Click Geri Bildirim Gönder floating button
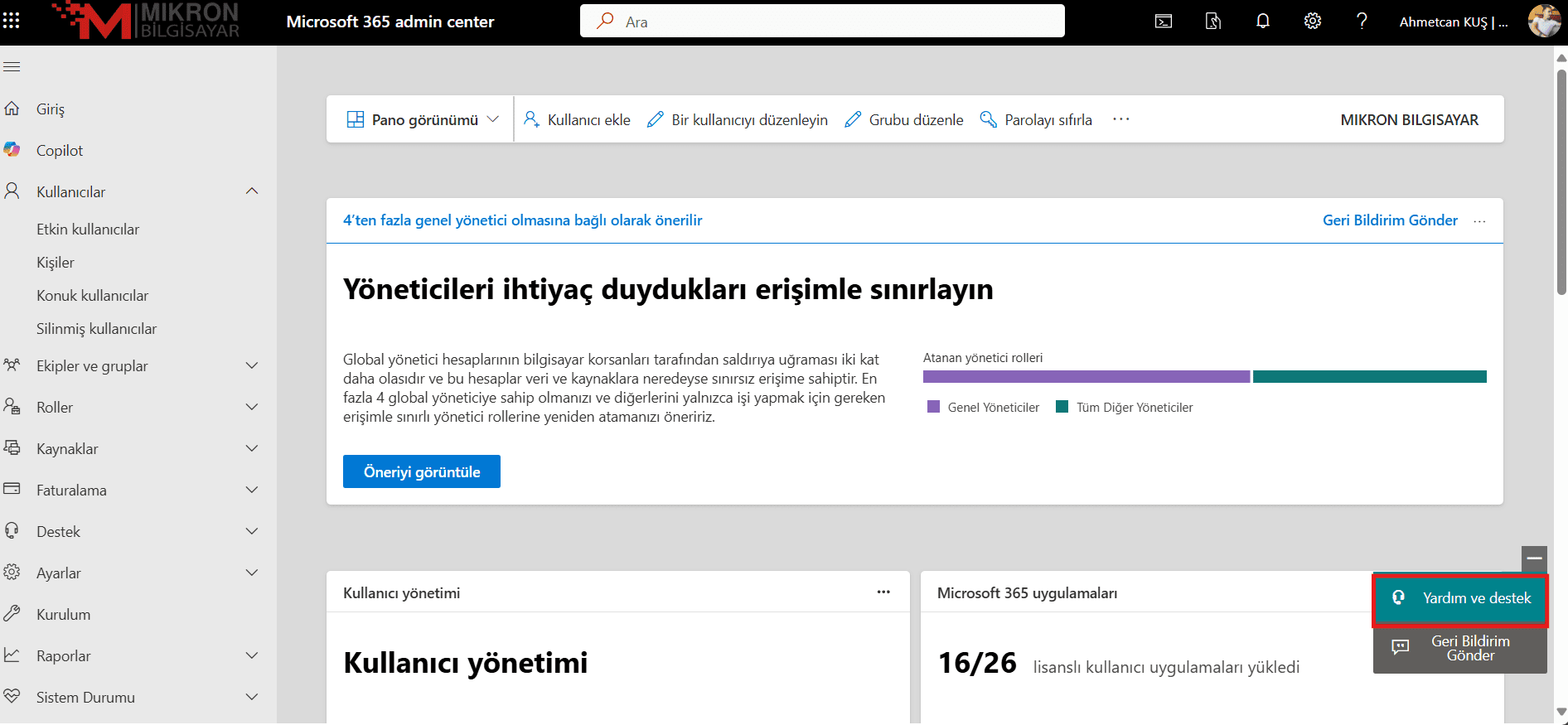The height and width of the screenshot is (725, 1568). [x=1460, y=649]
